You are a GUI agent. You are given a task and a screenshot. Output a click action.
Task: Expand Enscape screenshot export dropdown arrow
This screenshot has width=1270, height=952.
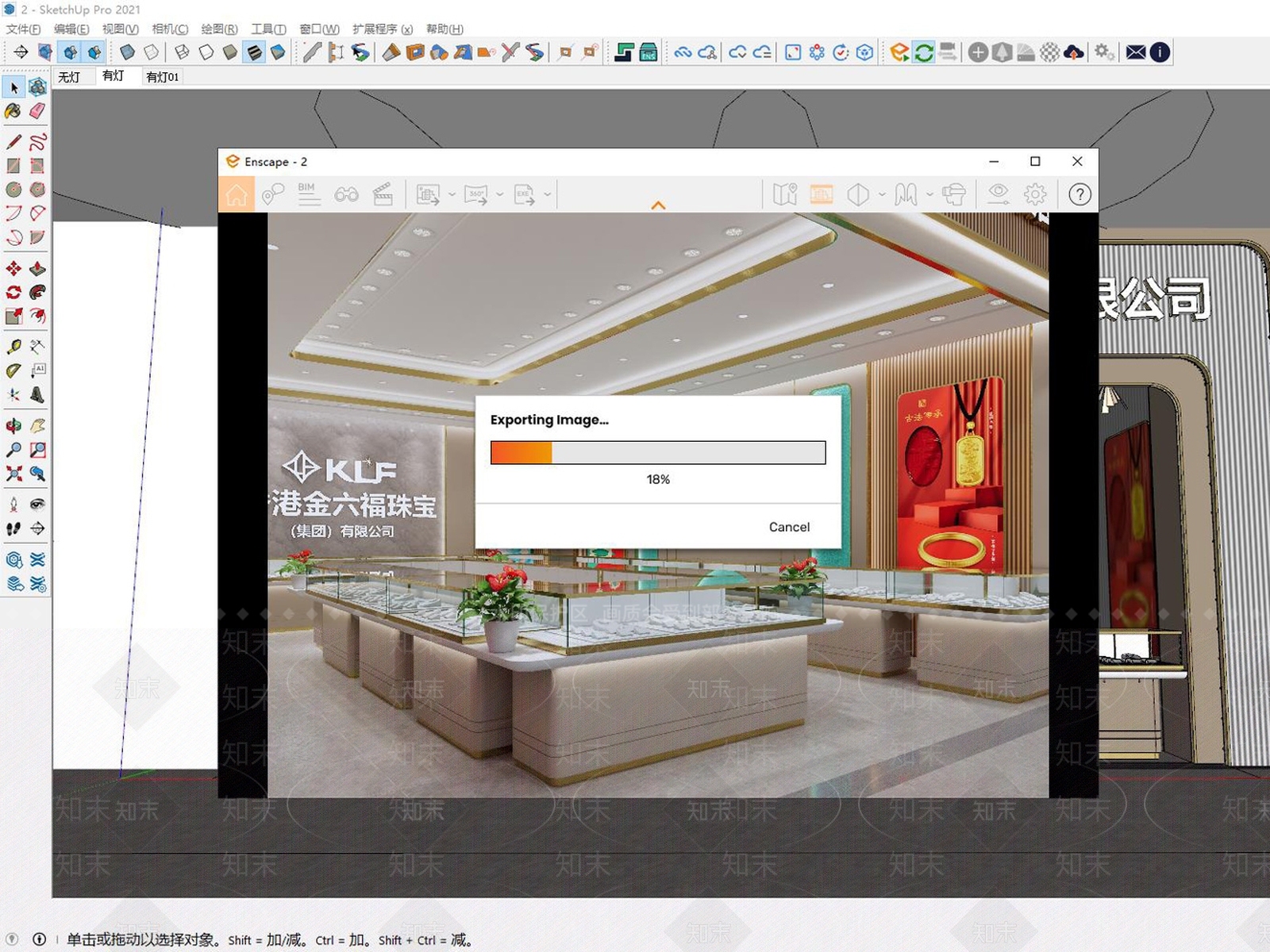(452, 194)
